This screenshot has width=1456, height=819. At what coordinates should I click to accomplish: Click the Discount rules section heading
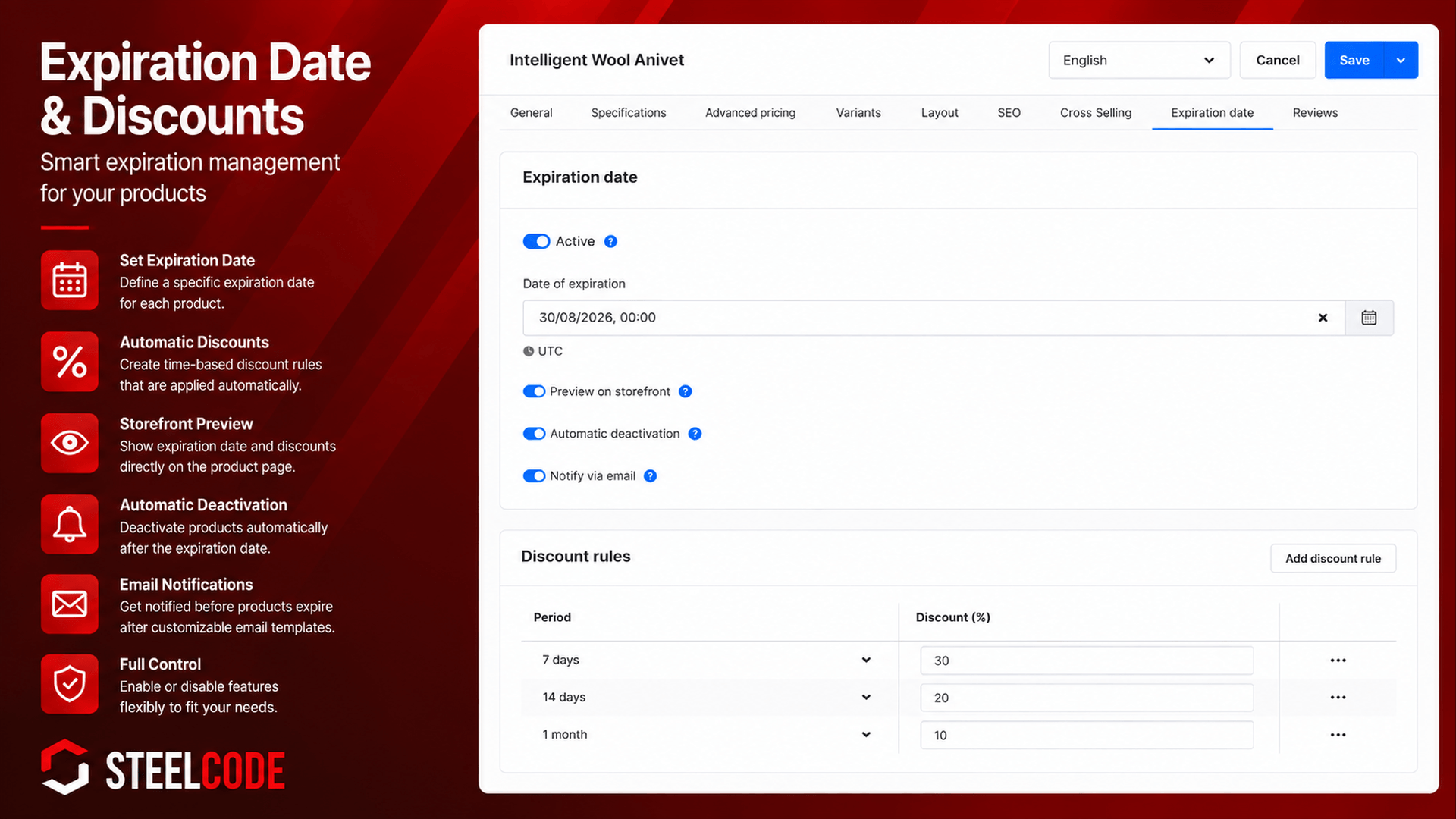point(576,557)
